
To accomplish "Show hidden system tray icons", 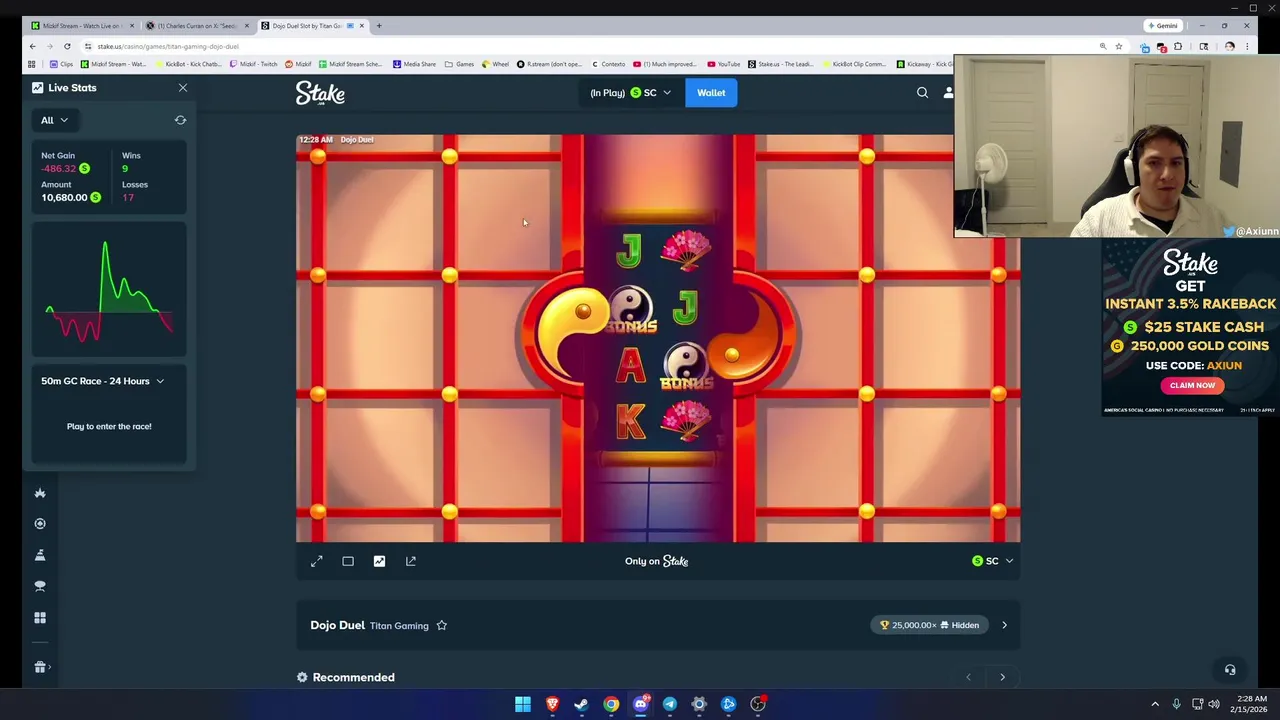I will 1155,704.
